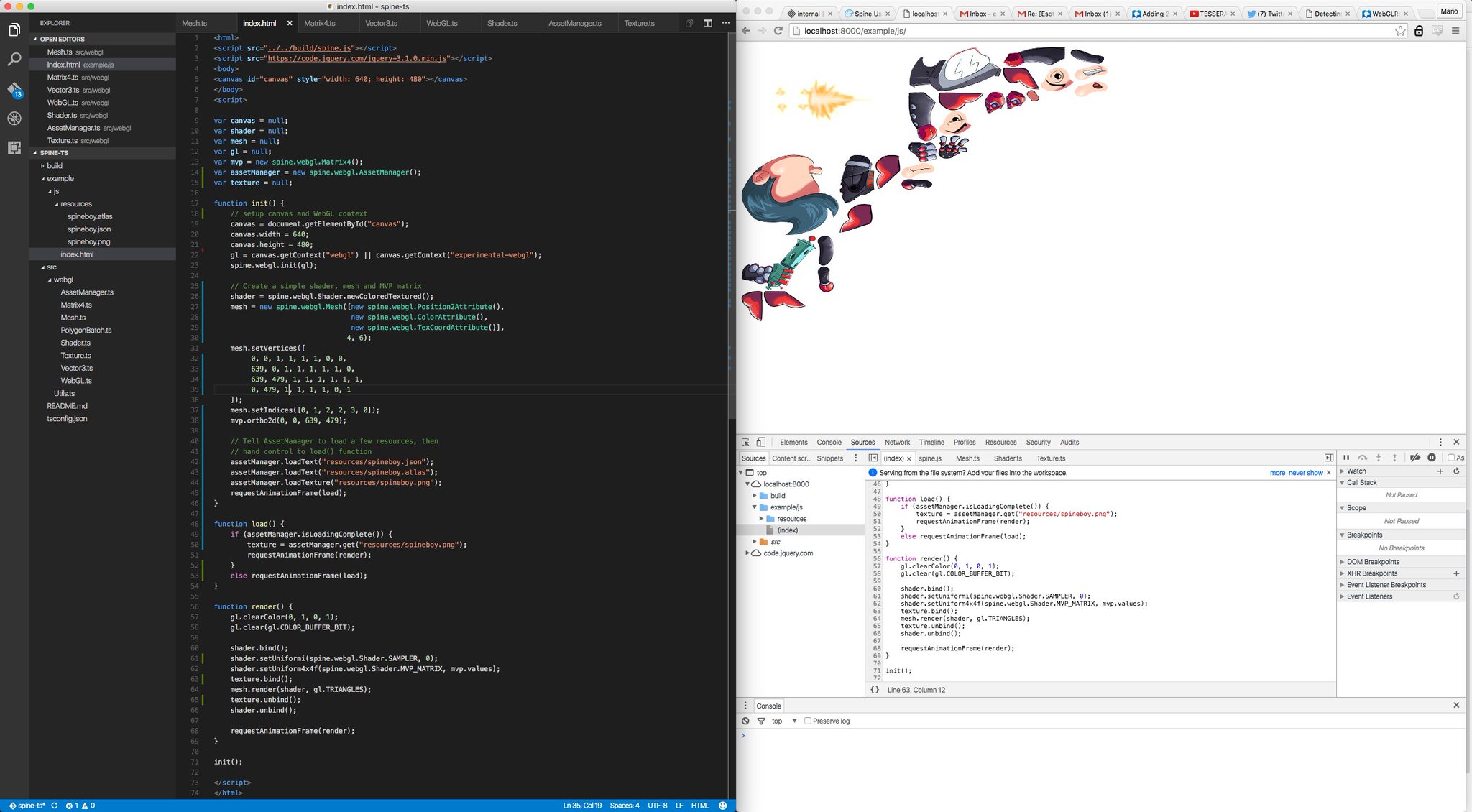Bookmark this page with the star icon

[x=1400, y=31]
